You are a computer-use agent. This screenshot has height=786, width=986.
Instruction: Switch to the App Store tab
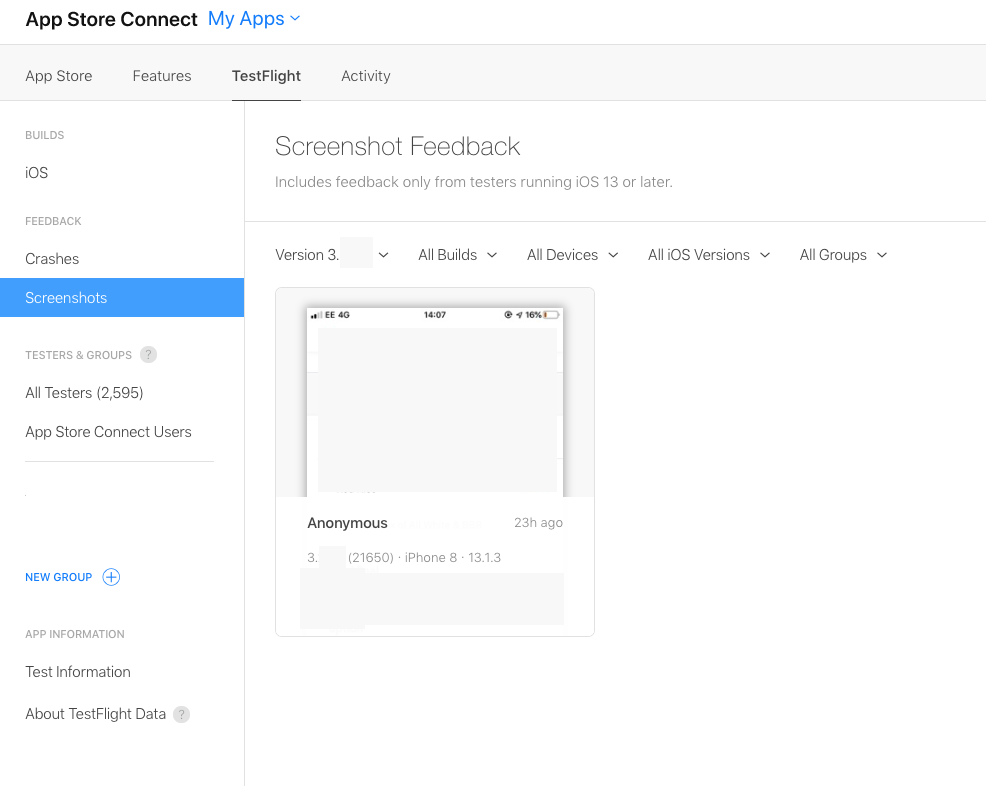(x=58, y=76)
